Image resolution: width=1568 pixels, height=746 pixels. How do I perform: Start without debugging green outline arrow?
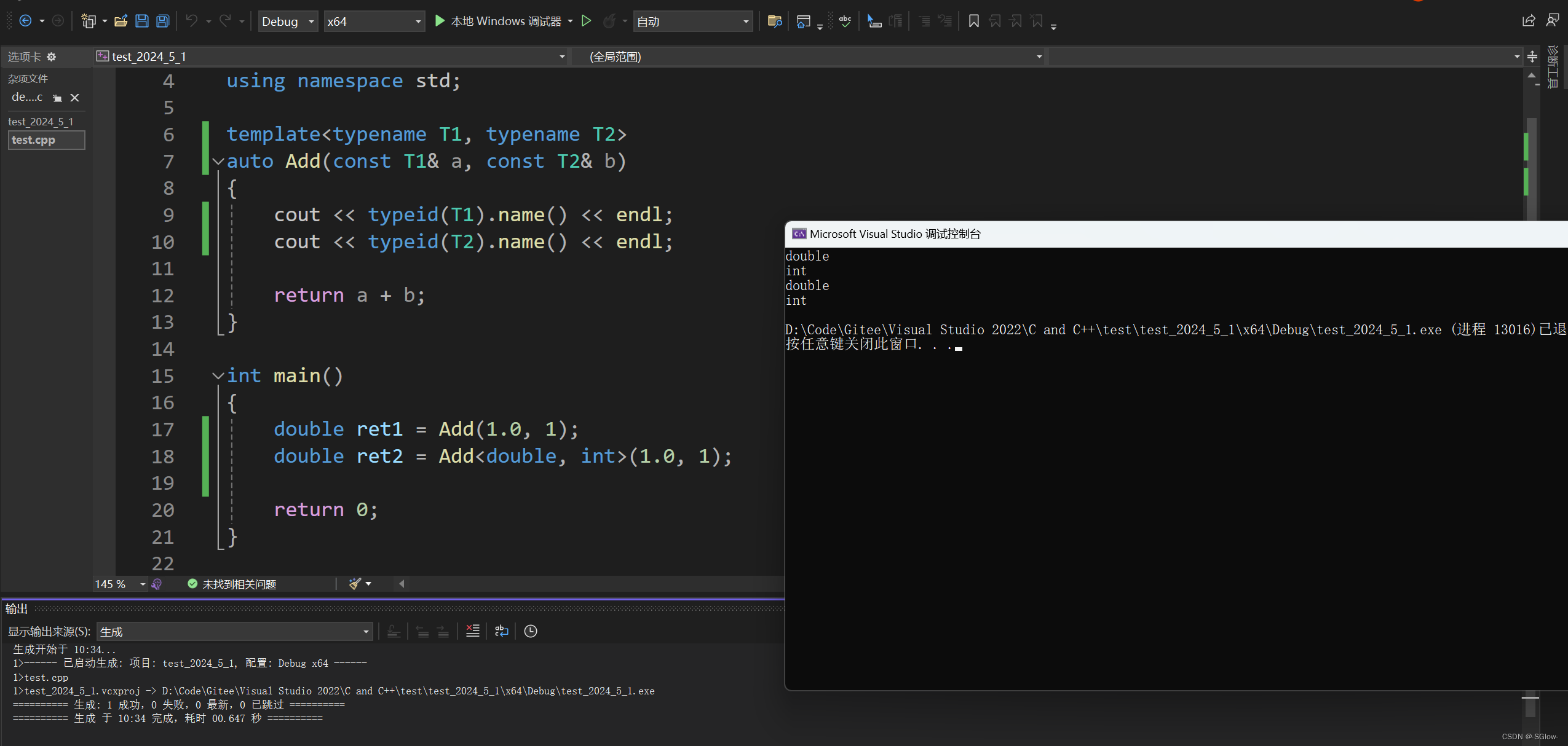pyautogui.click(x=586, y=21)
